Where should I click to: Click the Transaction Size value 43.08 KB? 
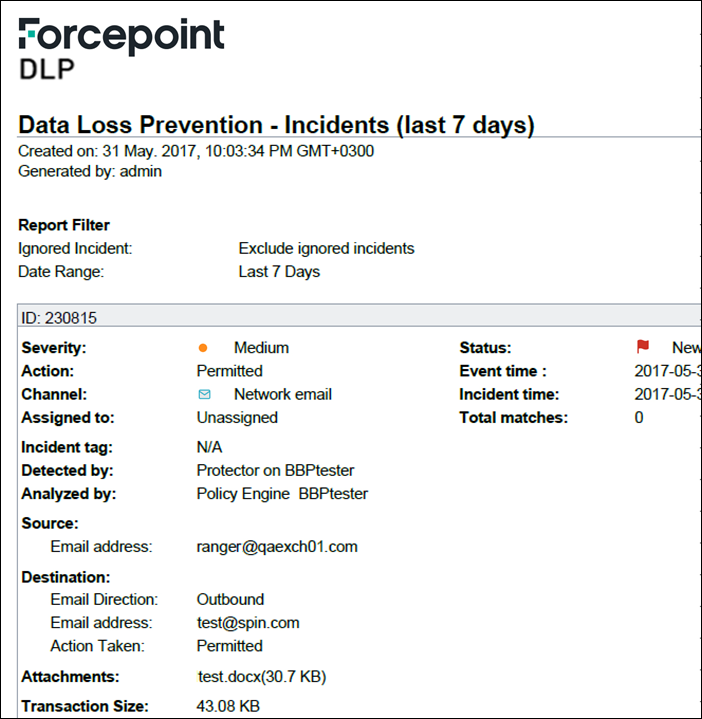click(228, 706)
